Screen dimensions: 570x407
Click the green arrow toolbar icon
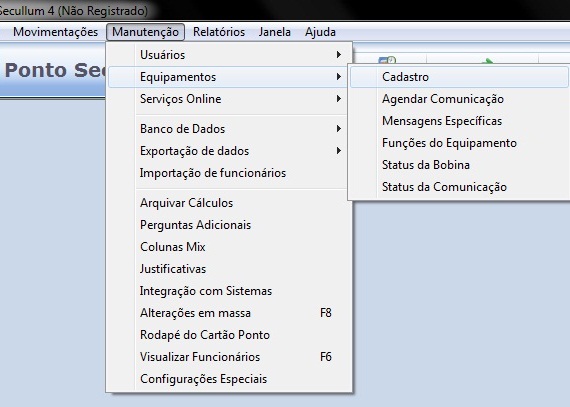pos(488,61)
